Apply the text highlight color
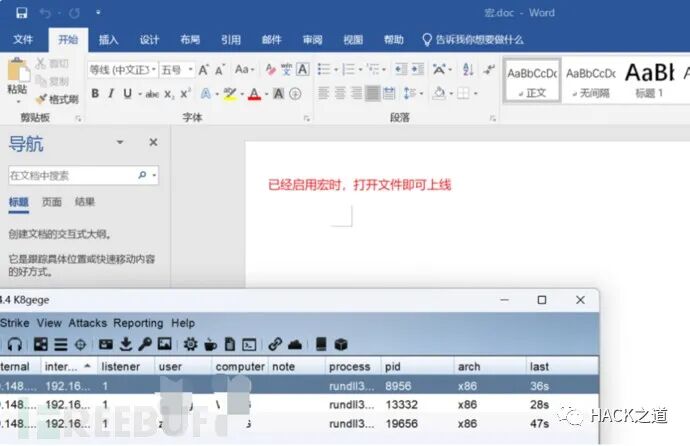Screen dimensions: 690x446 click(x=230, y=93)
